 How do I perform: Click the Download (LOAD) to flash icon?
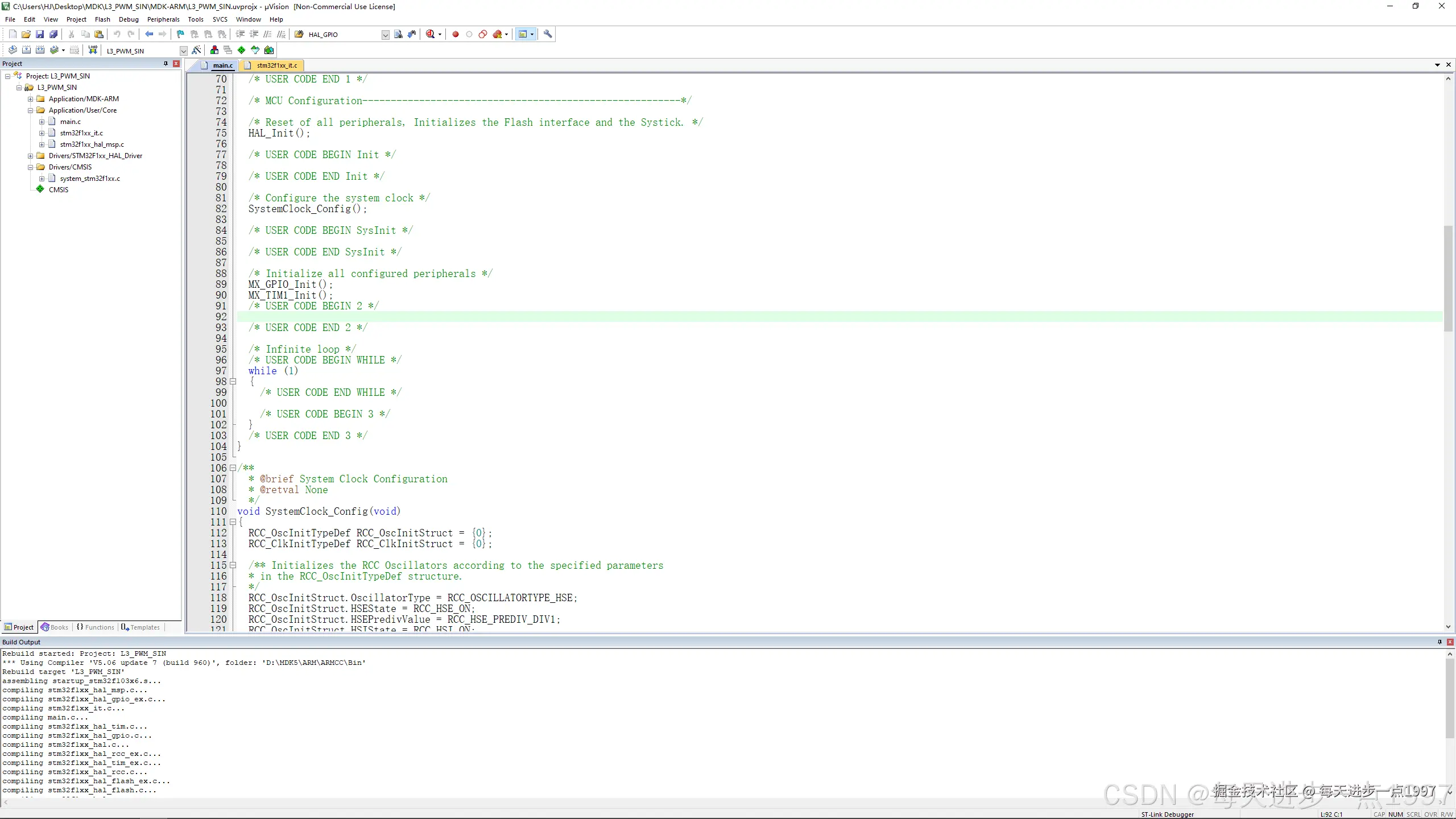click(93, 50)
